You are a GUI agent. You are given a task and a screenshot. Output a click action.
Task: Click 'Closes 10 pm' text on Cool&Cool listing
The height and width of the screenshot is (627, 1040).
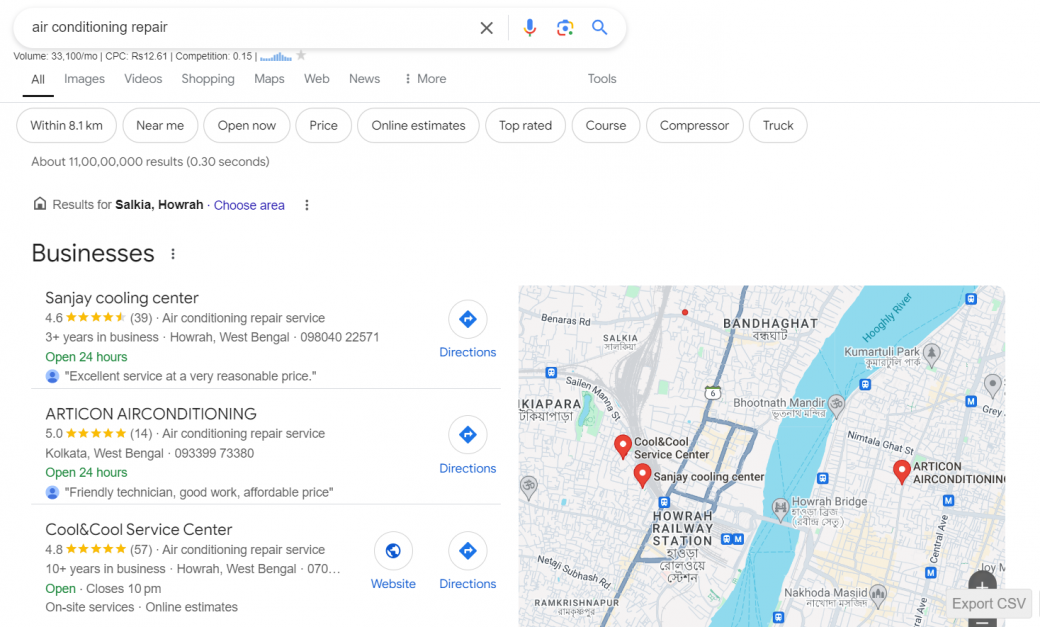(123, 589)
